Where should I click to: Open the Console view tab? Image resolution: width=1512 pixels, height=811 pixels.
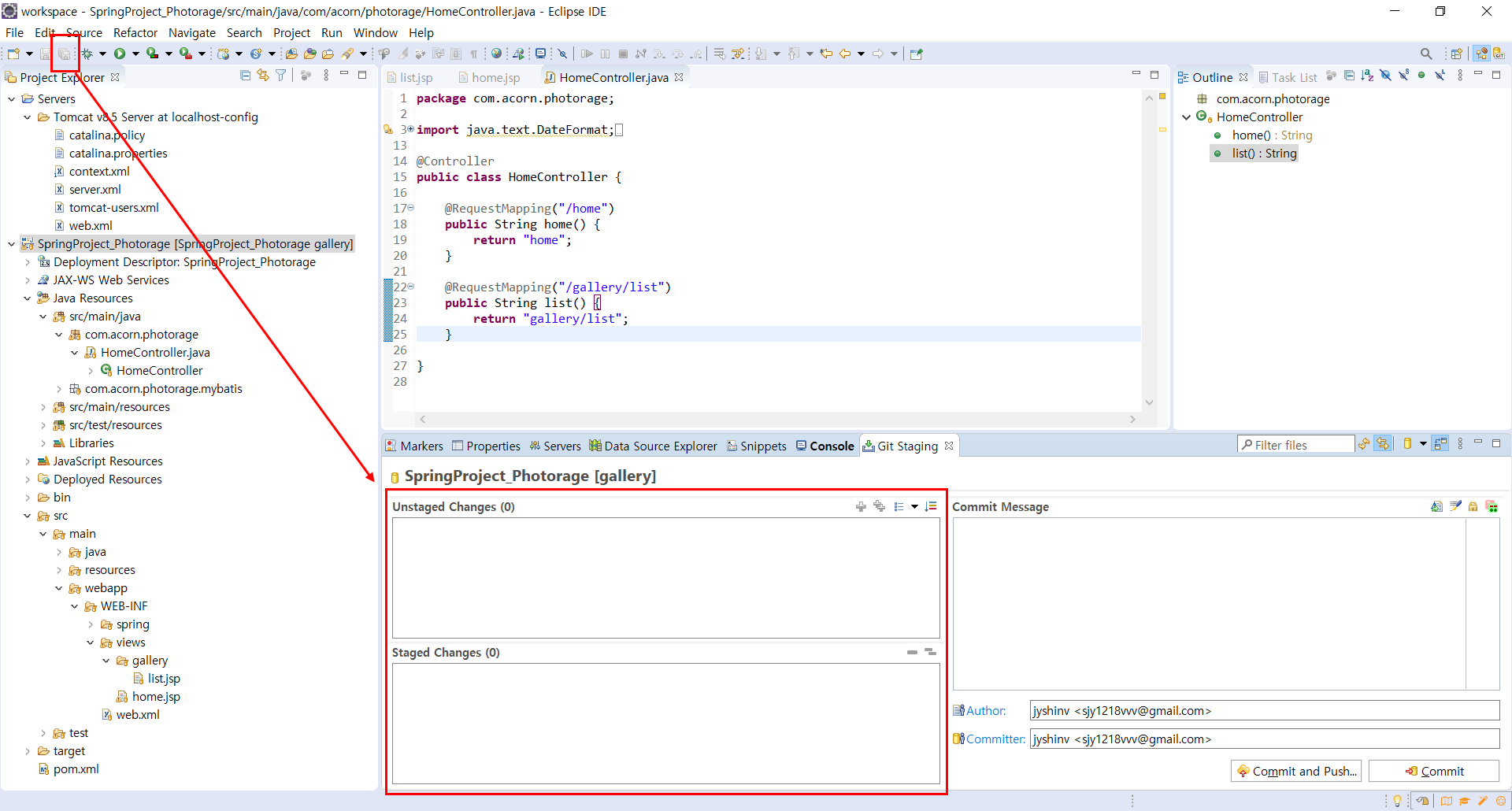[825, 446]
